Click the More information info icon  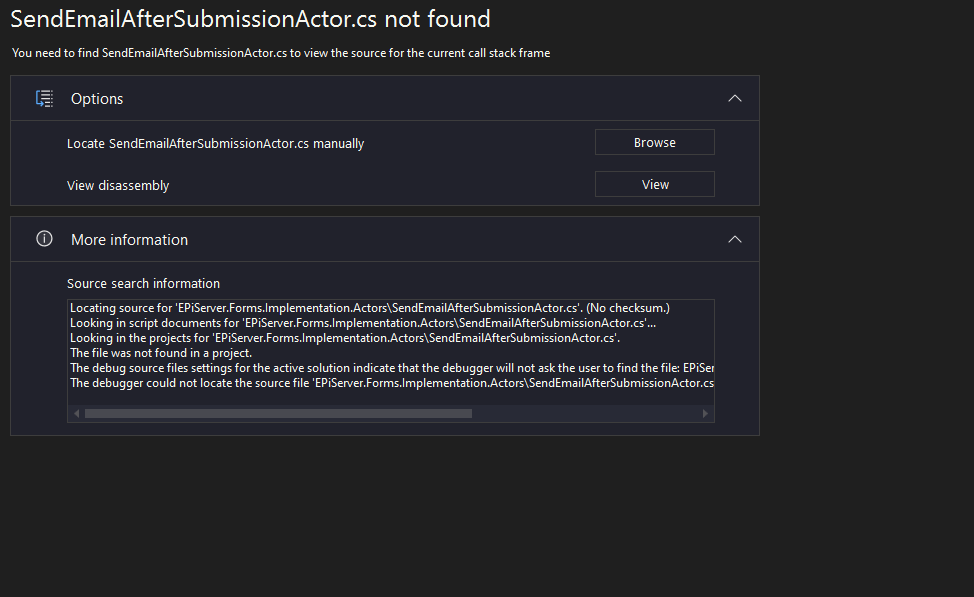(44, 239)
